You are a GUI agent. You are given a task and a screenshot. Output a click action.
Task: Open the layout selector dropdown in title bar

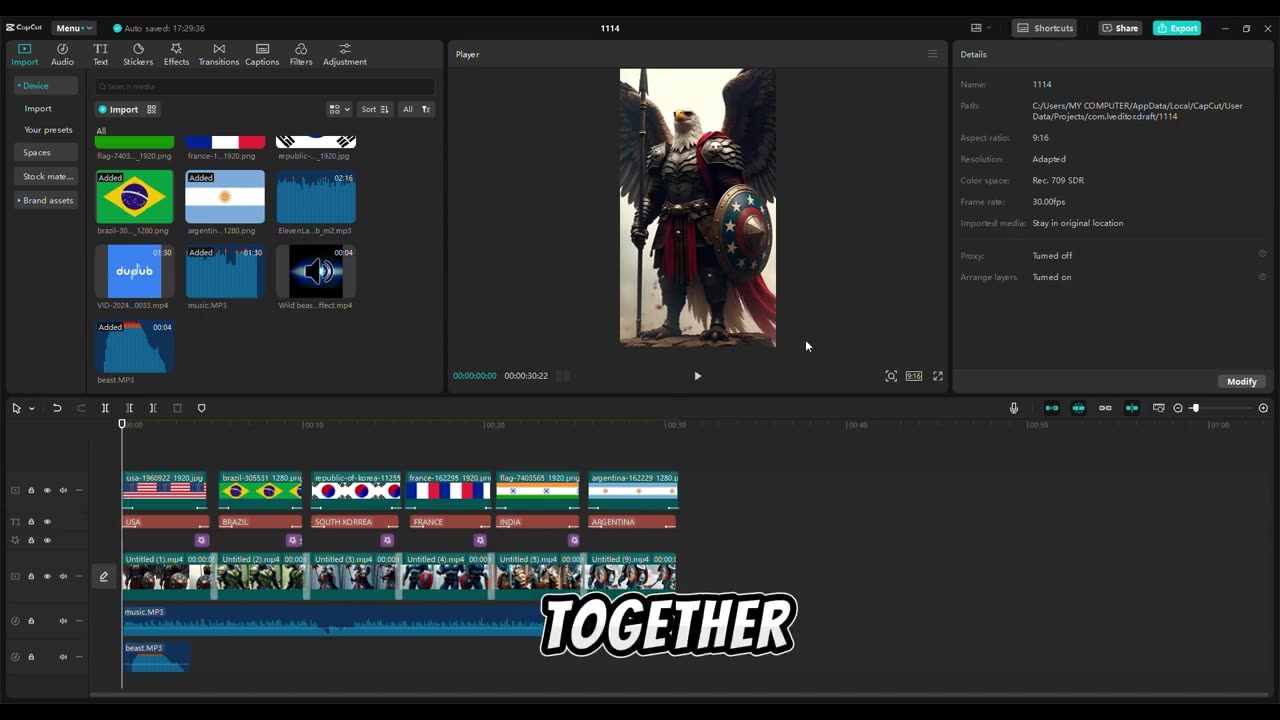coord(981,28)
